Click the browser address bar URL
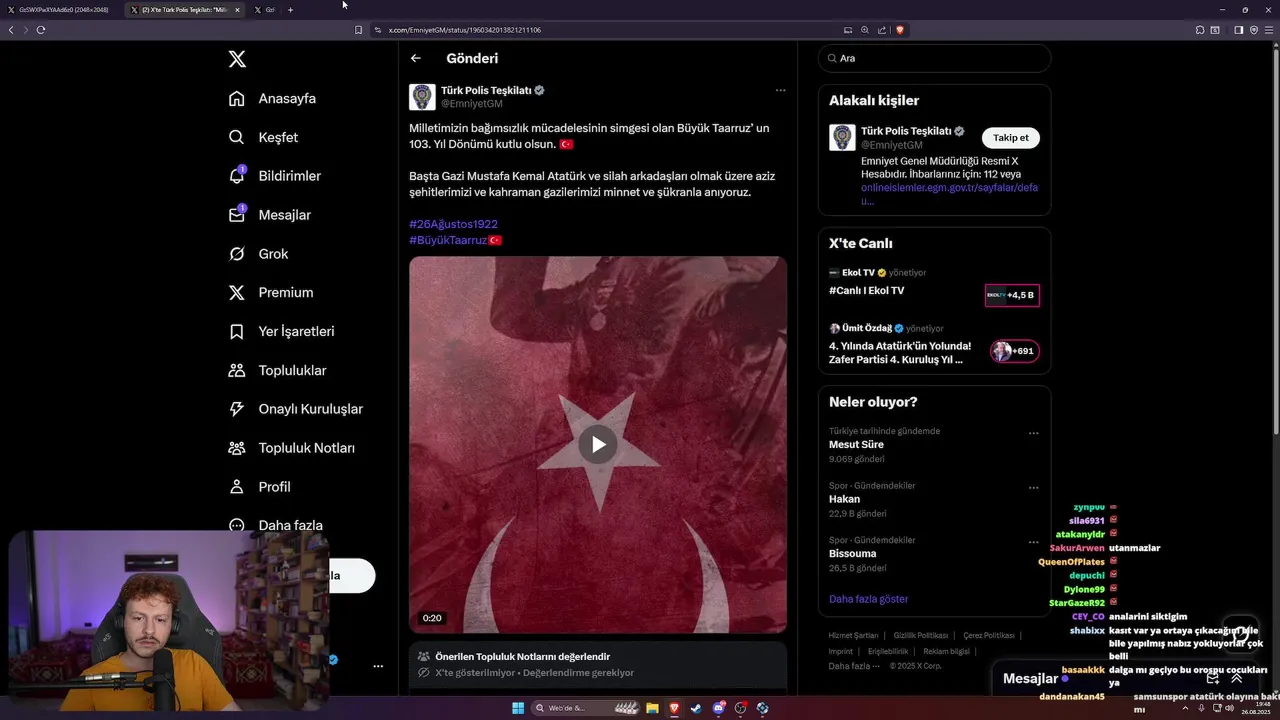The image size is (1280, 720). click(465, 30)
